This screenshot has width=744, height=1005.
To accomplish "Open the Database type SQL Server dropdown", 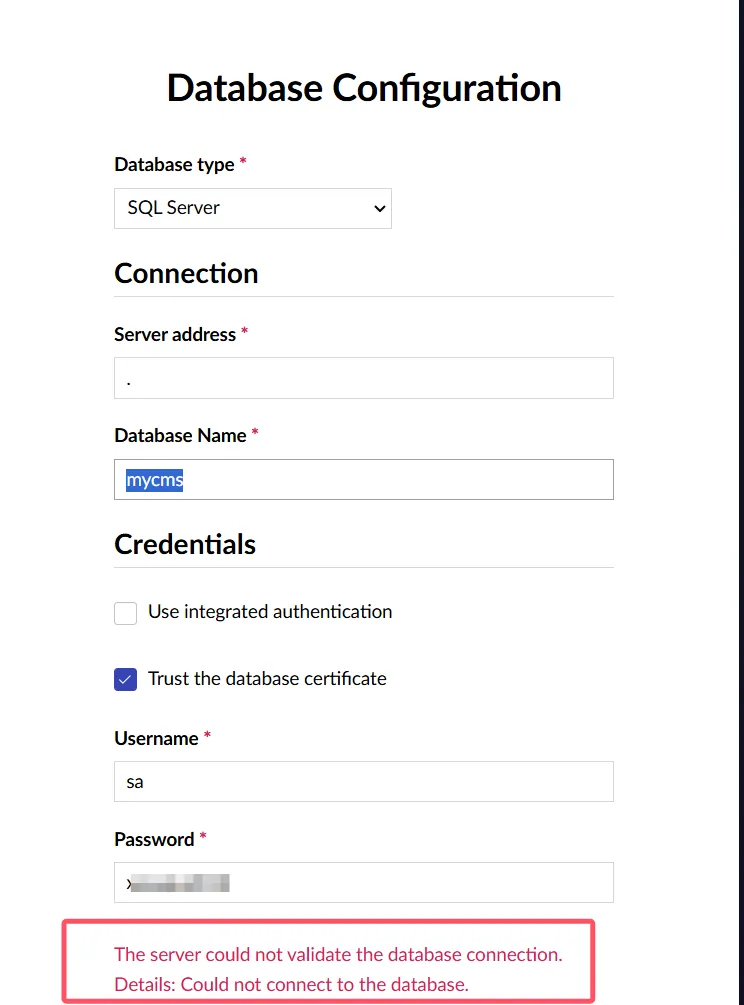I will [252, 208].
